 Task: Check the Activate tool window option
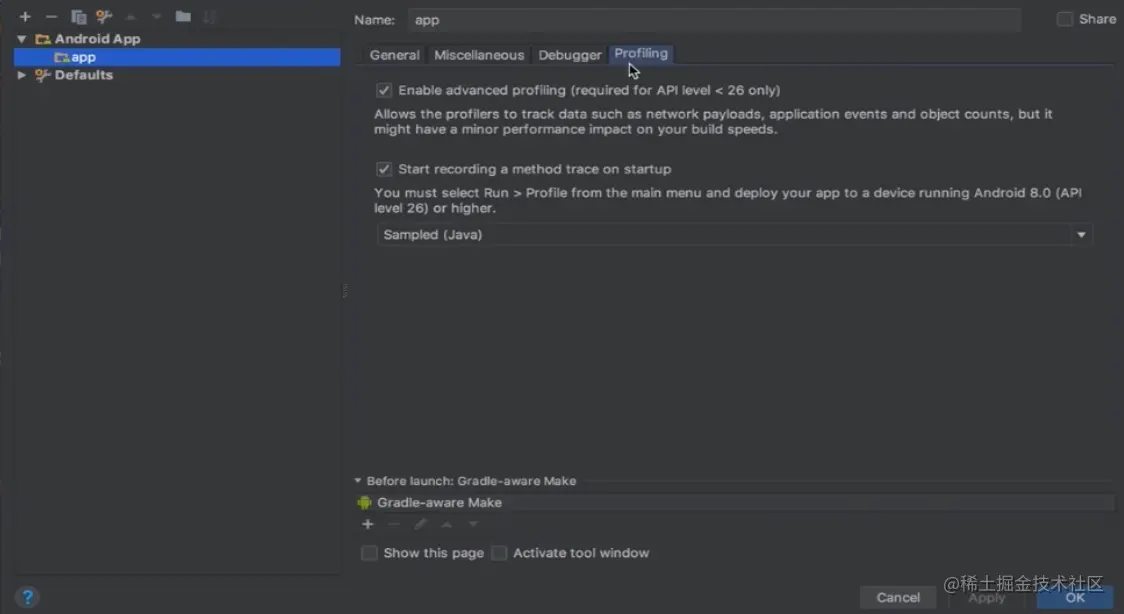500,552
